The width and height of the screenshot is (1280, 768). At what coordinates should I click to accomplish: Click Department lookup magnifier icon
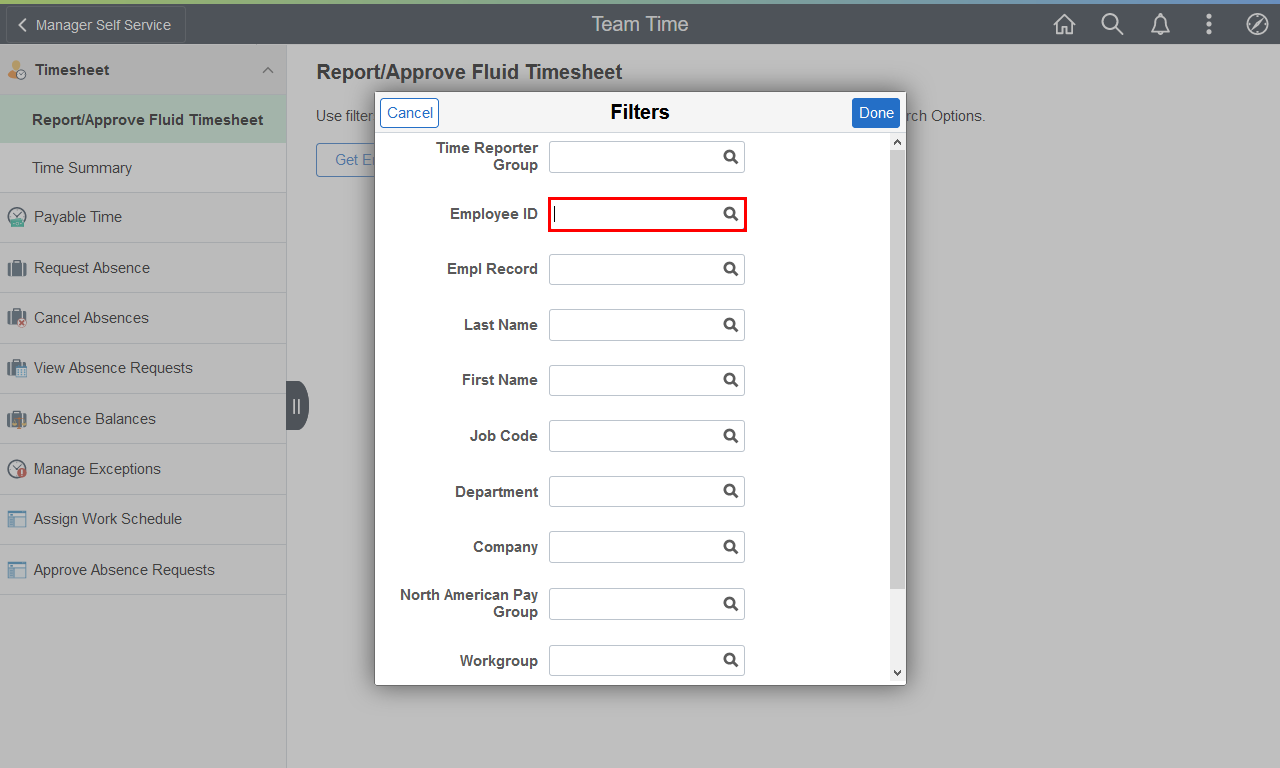[x=731, y=492]
